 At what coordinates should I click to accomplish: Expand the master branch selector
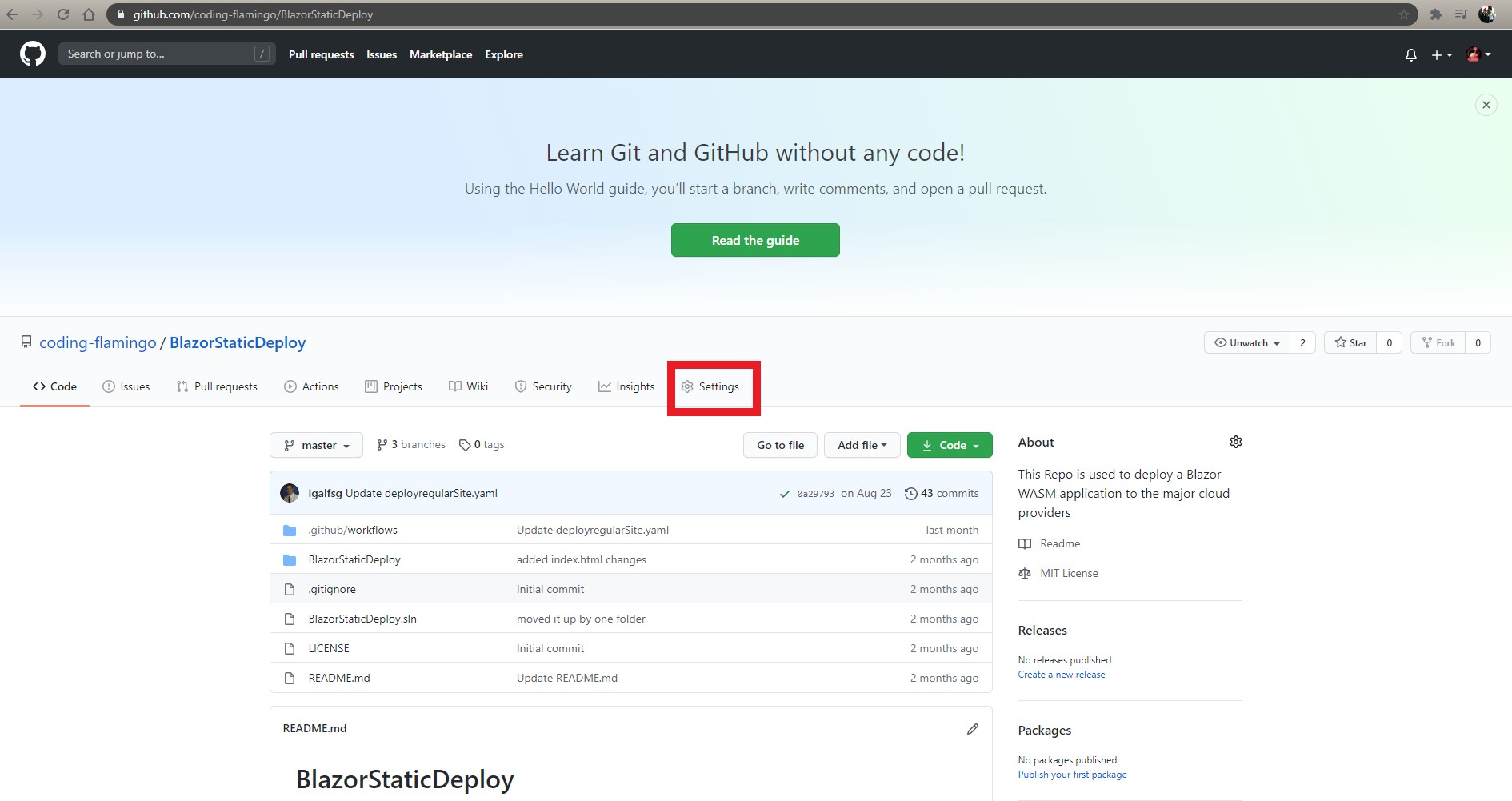tap(317, 445)
